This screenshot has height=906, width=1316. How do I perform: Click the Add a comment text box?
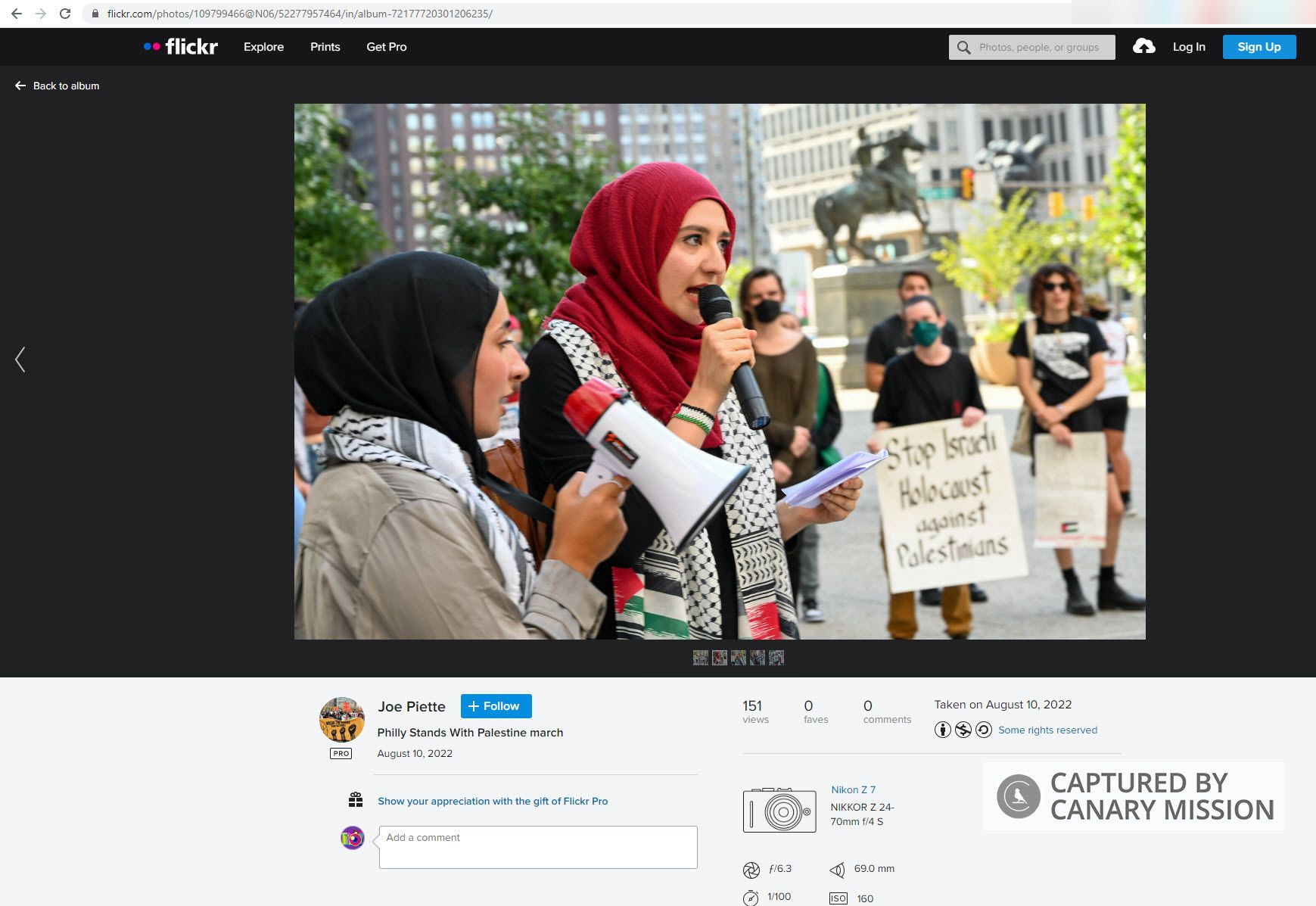(537, 847)
